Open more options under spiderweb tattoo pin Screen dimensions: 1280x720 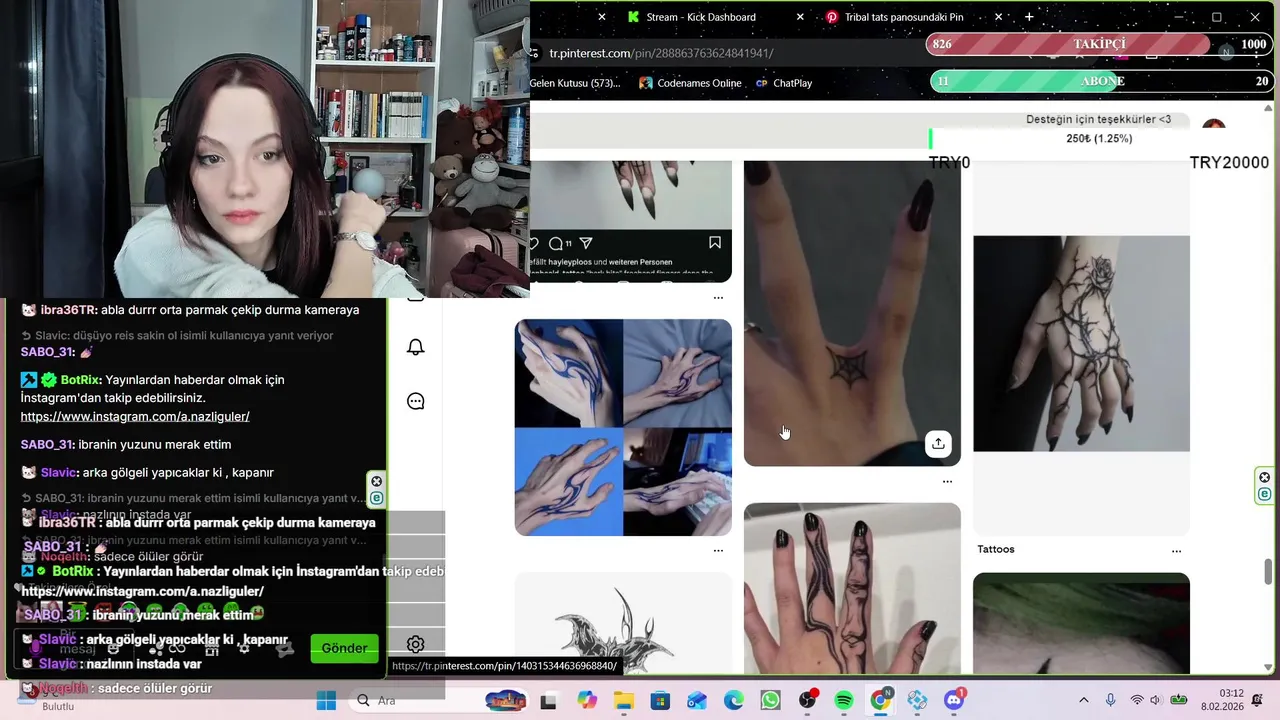coord(947,482)
